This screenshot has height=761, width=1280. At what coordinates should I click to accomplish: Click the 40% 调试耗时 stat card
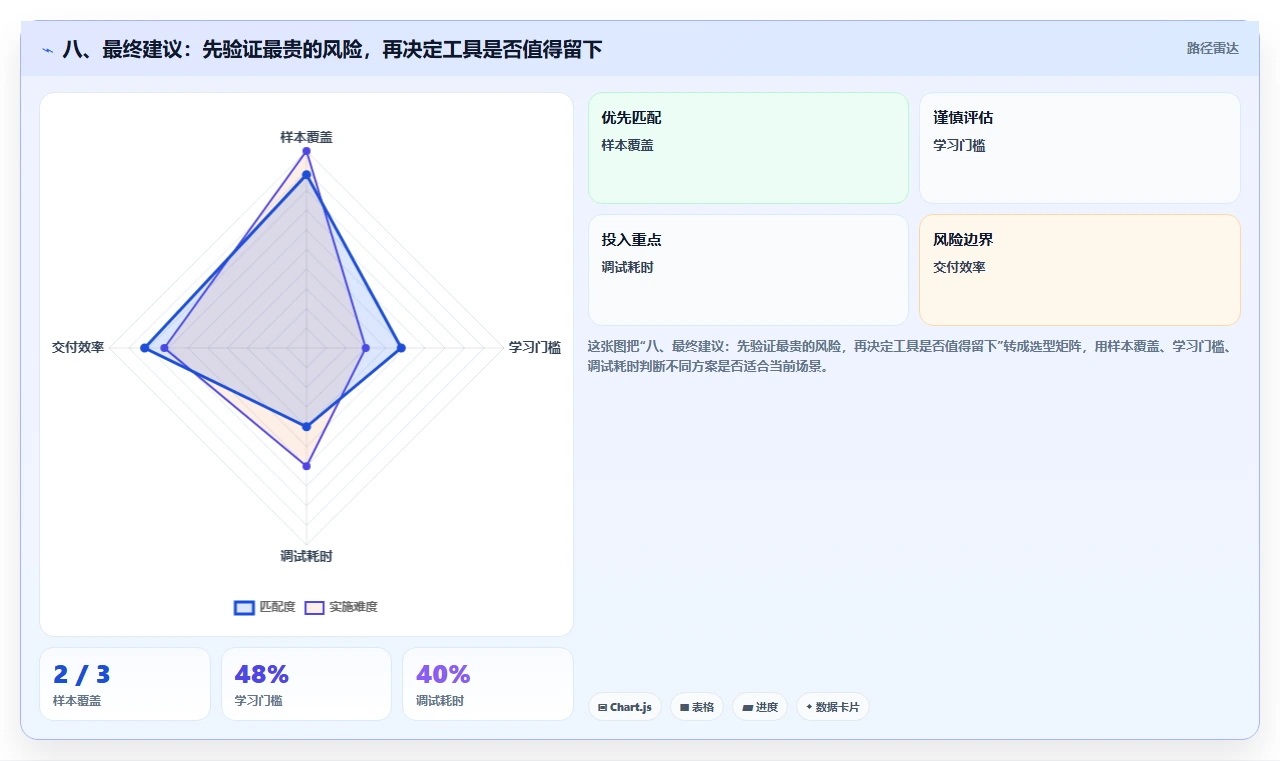point(488,684)
